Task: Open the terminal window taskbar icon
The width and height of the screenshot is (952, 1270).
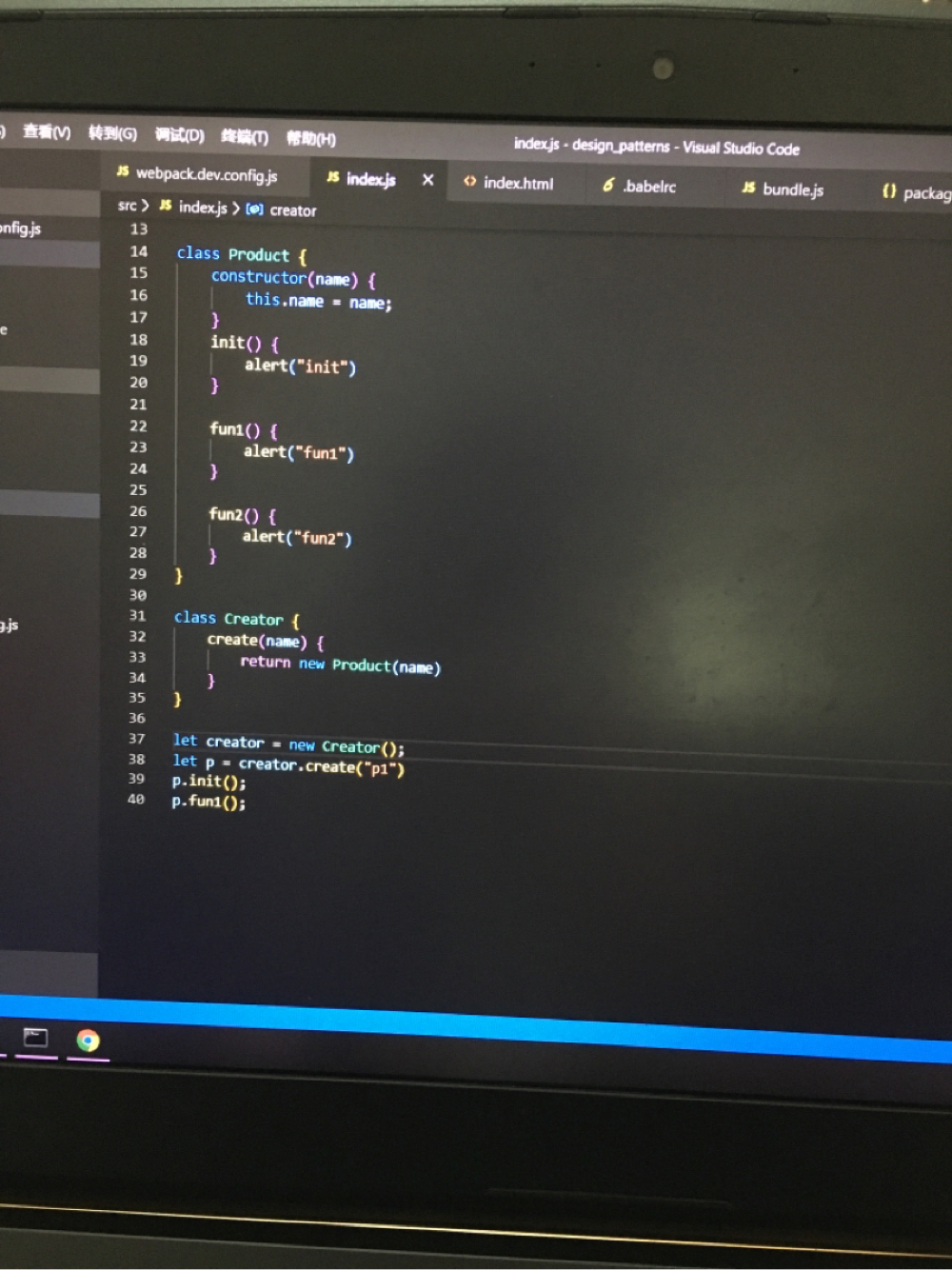Action: [35, 1038]
